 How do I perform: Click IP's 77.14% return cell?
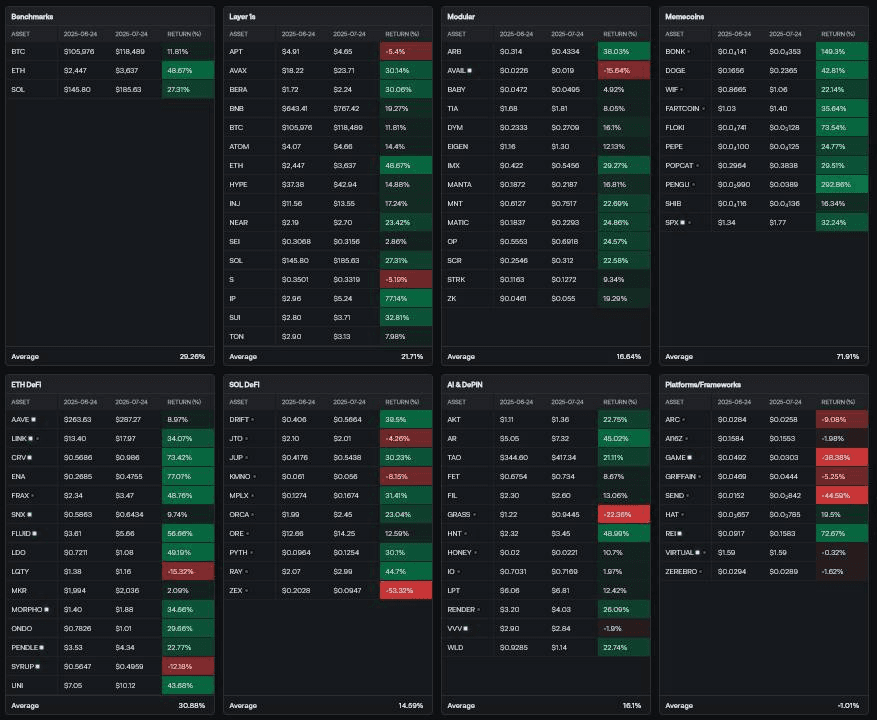coord(406,299)
